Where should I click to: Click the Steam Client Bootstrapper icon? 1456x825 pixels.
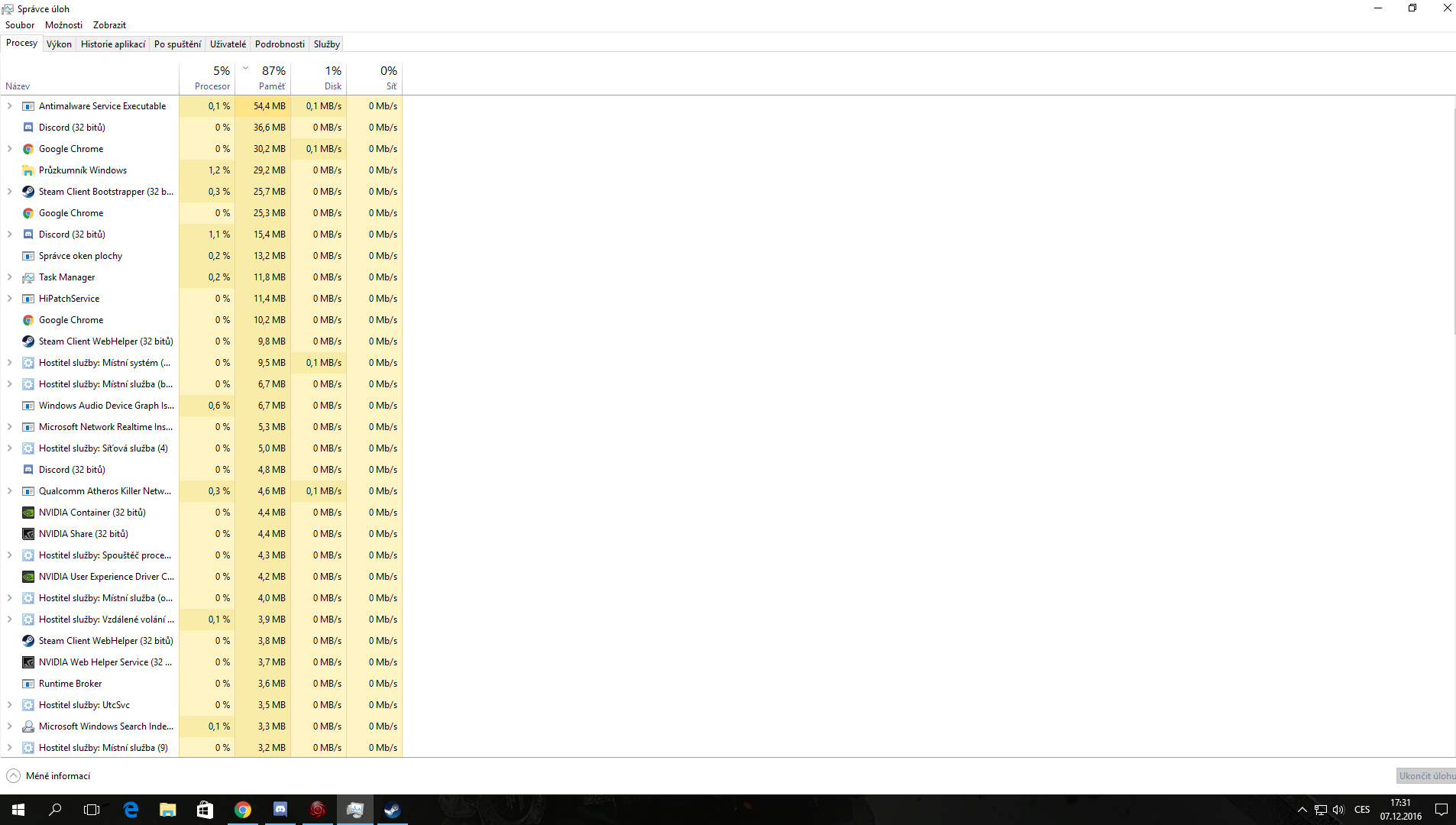pos(28,192)
